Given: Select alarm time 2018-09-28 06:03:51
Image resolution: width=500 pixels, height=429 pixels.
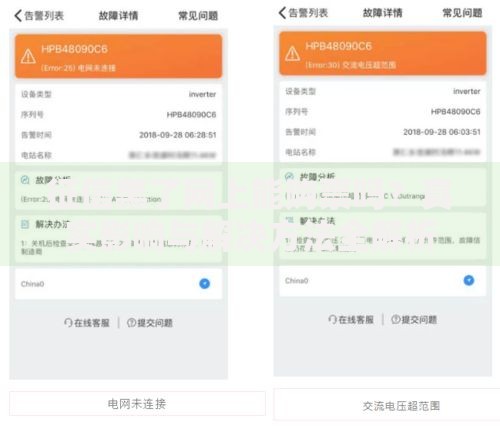Looking at the screenshot, I should pos(442,132).
